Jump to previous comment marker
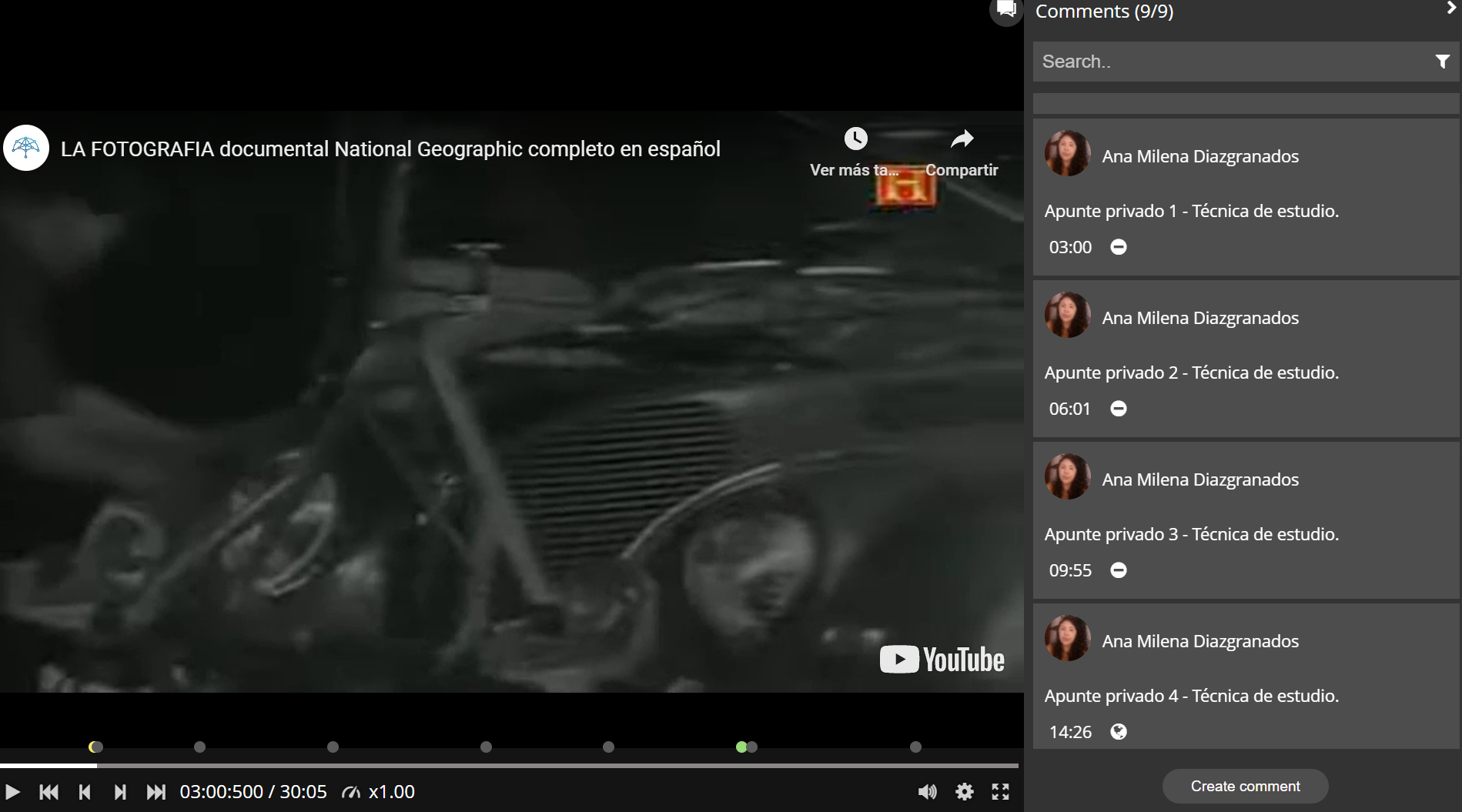 (49, 792)
